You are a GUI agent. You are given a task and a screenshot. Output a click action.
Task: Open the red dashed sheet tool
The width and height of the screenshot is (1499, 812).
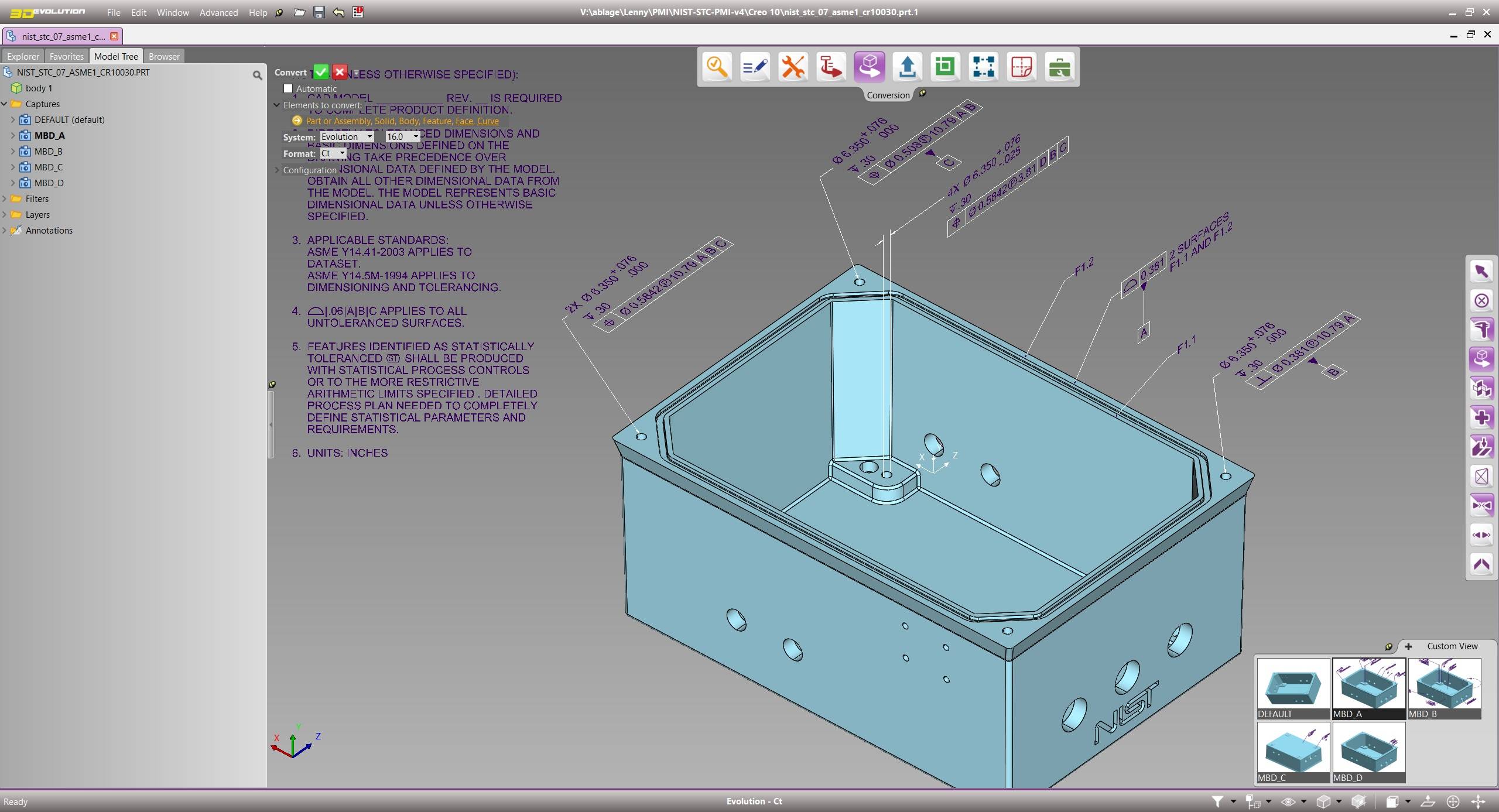tap(1021, 67)
